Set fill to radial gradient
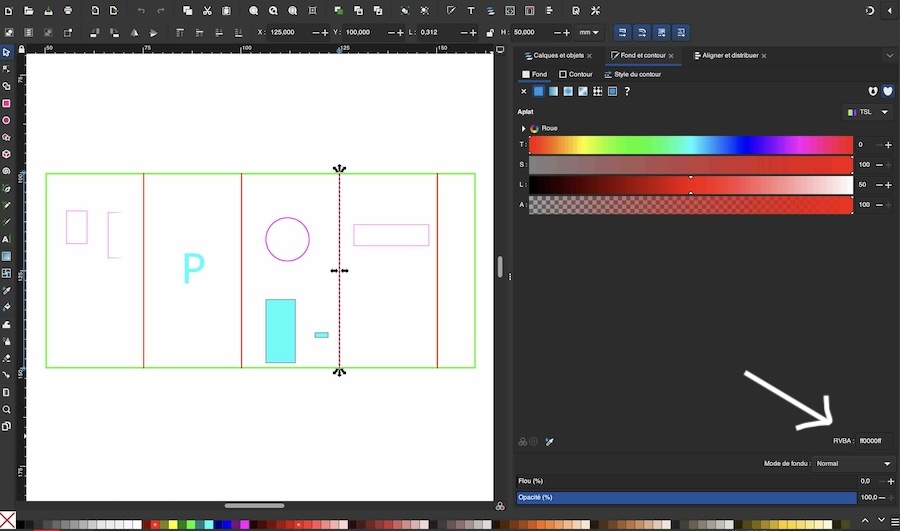The height and width of the screenshot is (531, 900). click(x=568, y=91)
